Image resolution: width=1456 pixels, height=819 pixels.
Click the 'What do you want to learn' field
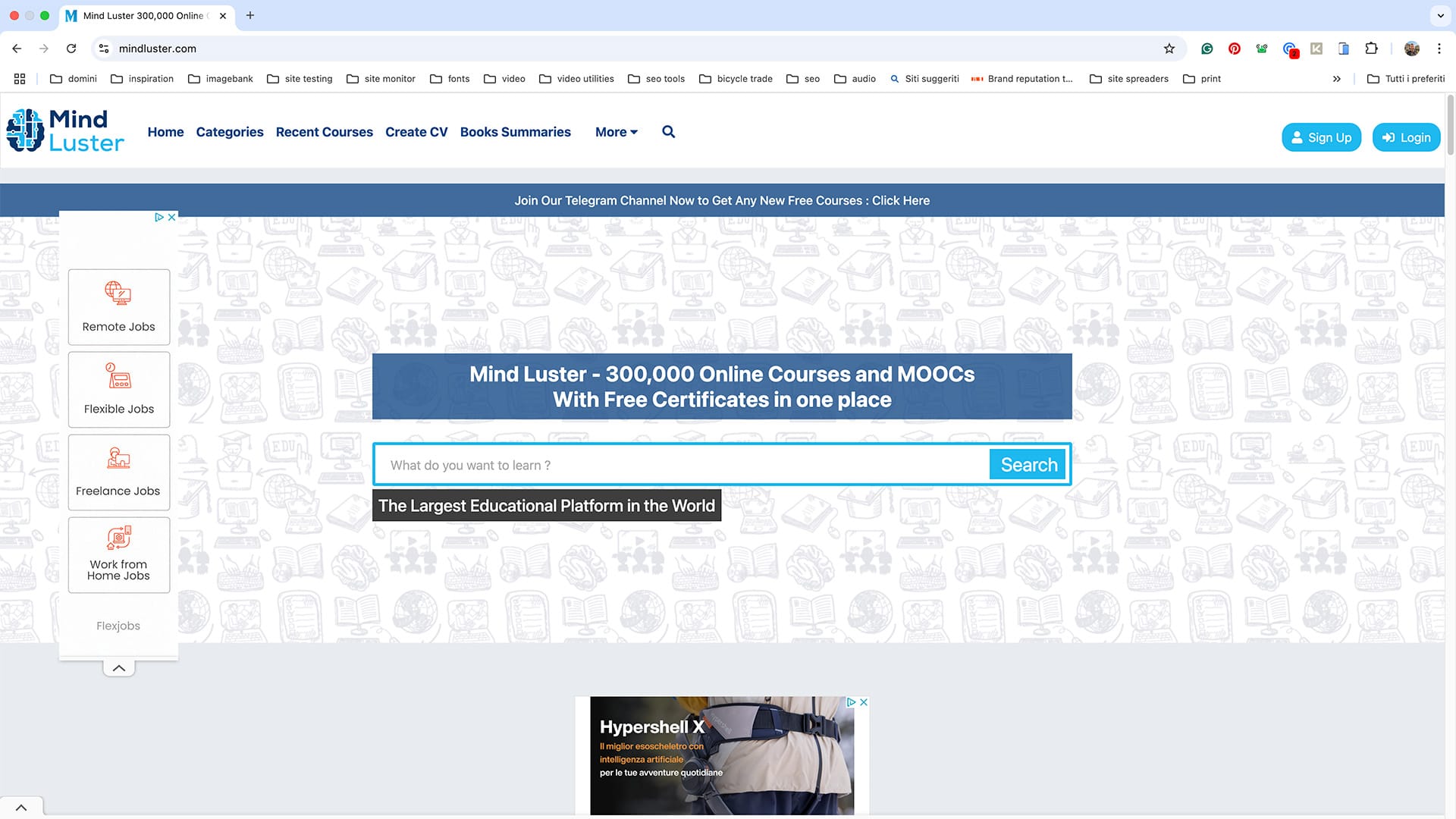[682, 465]
